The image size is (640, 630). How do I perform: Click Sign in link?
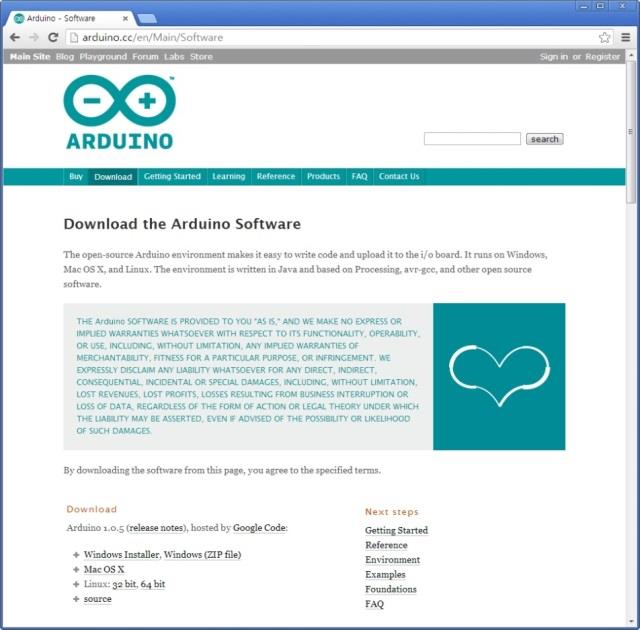click(x=553, y=57)
